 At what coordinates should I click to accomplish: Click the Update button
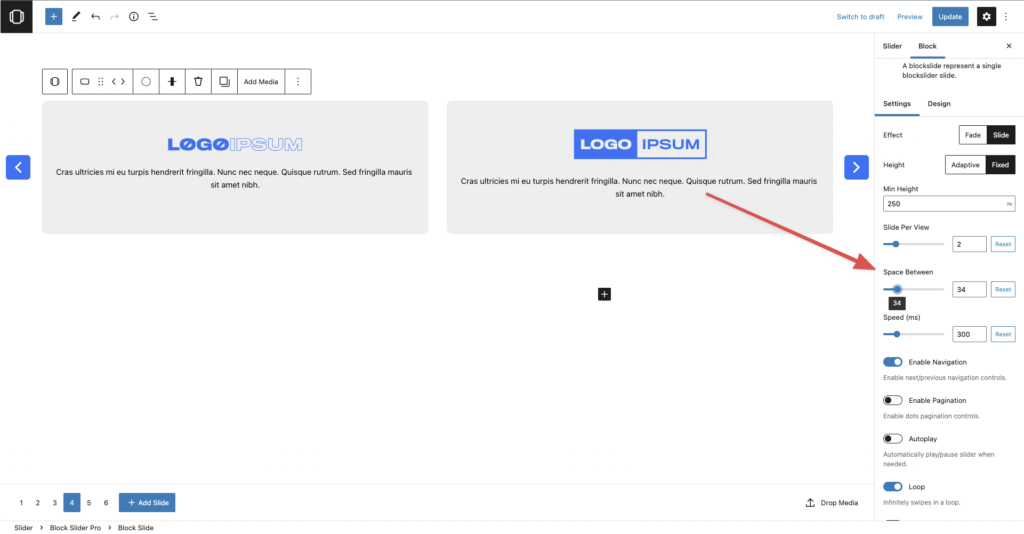tap(950, 16)
